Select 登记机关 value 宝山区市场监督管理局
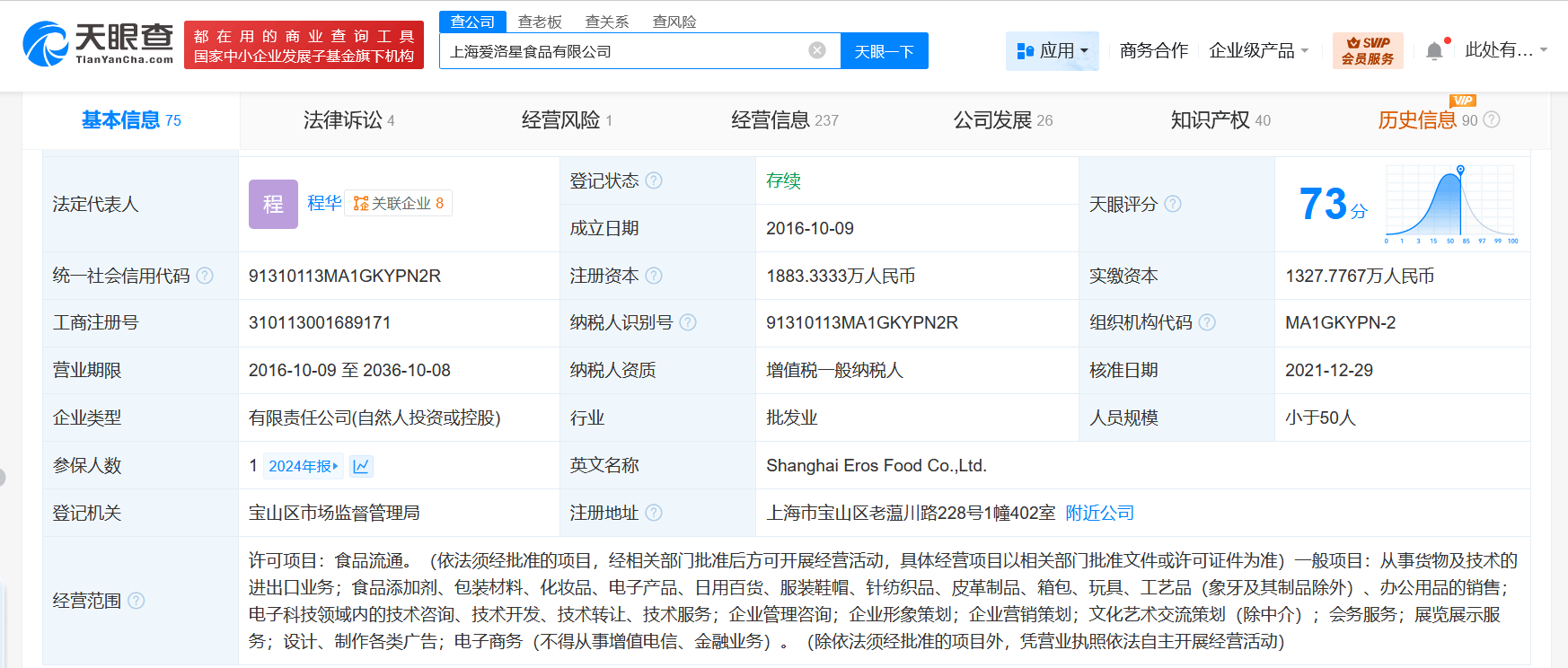 [x=334, y=513]
